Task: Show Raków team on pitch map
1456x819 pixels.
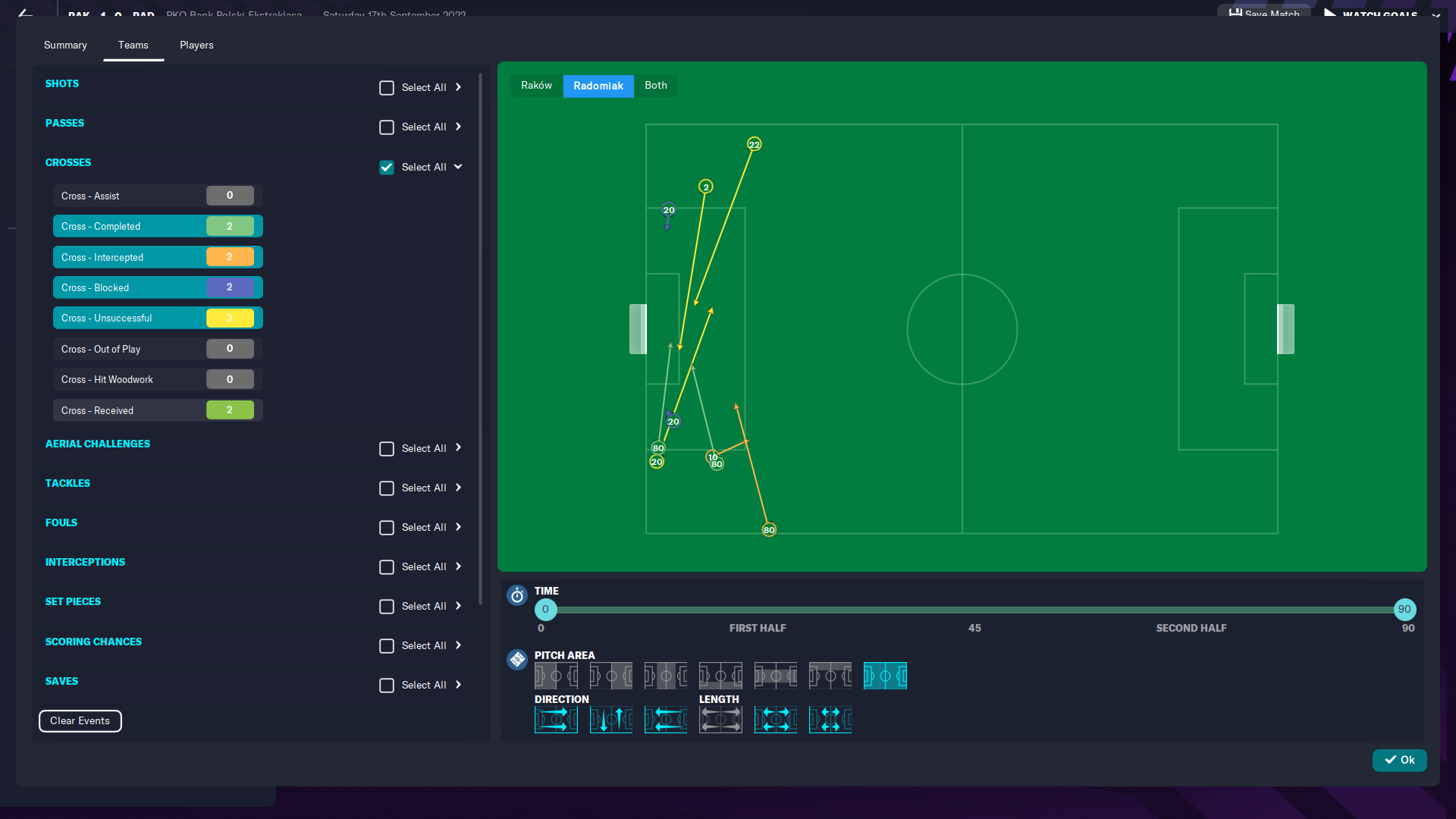Action: pos(536,86)
